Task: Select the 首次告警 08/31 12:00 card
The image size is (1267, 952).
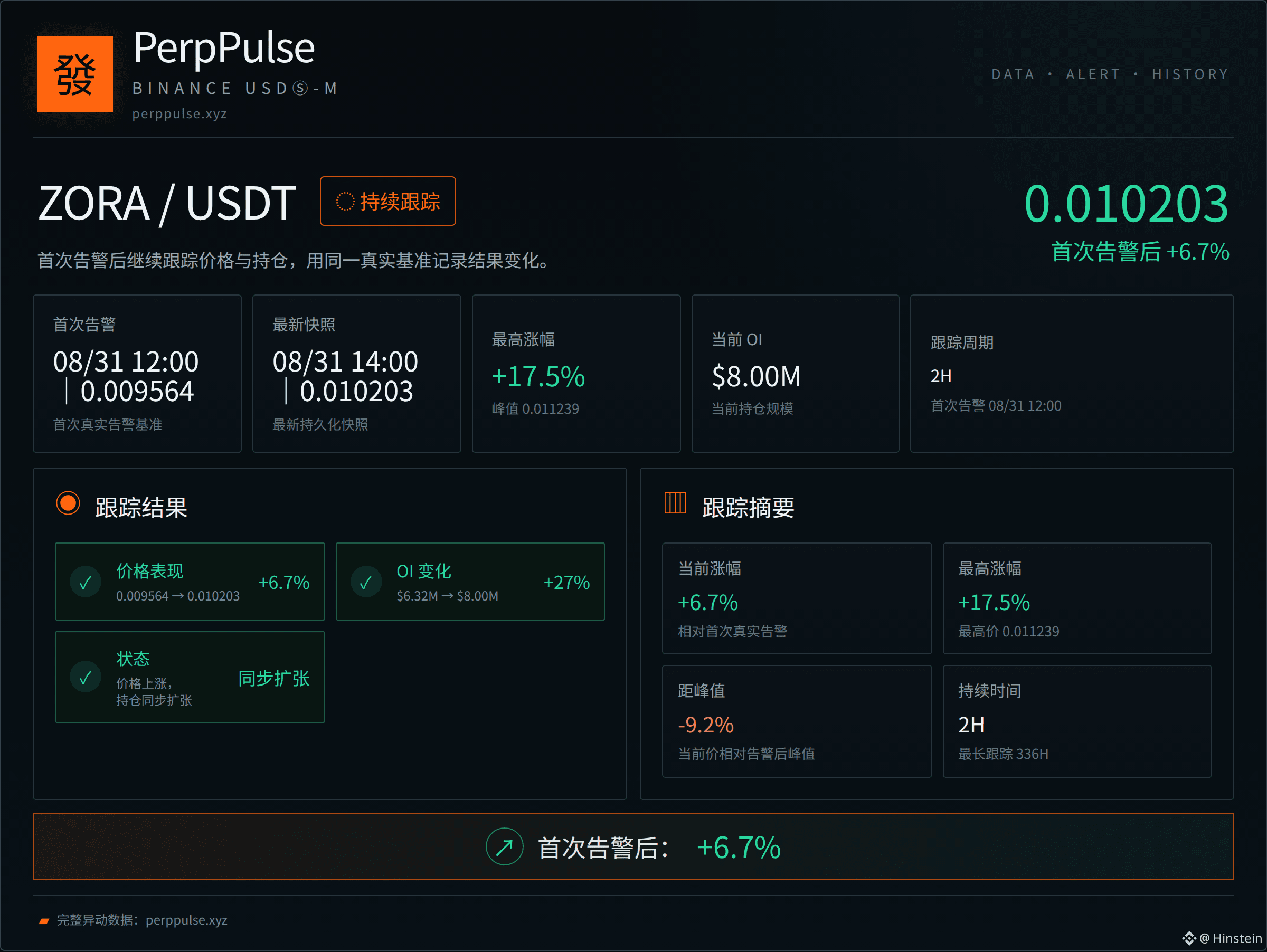Action: tap(137, 373)
